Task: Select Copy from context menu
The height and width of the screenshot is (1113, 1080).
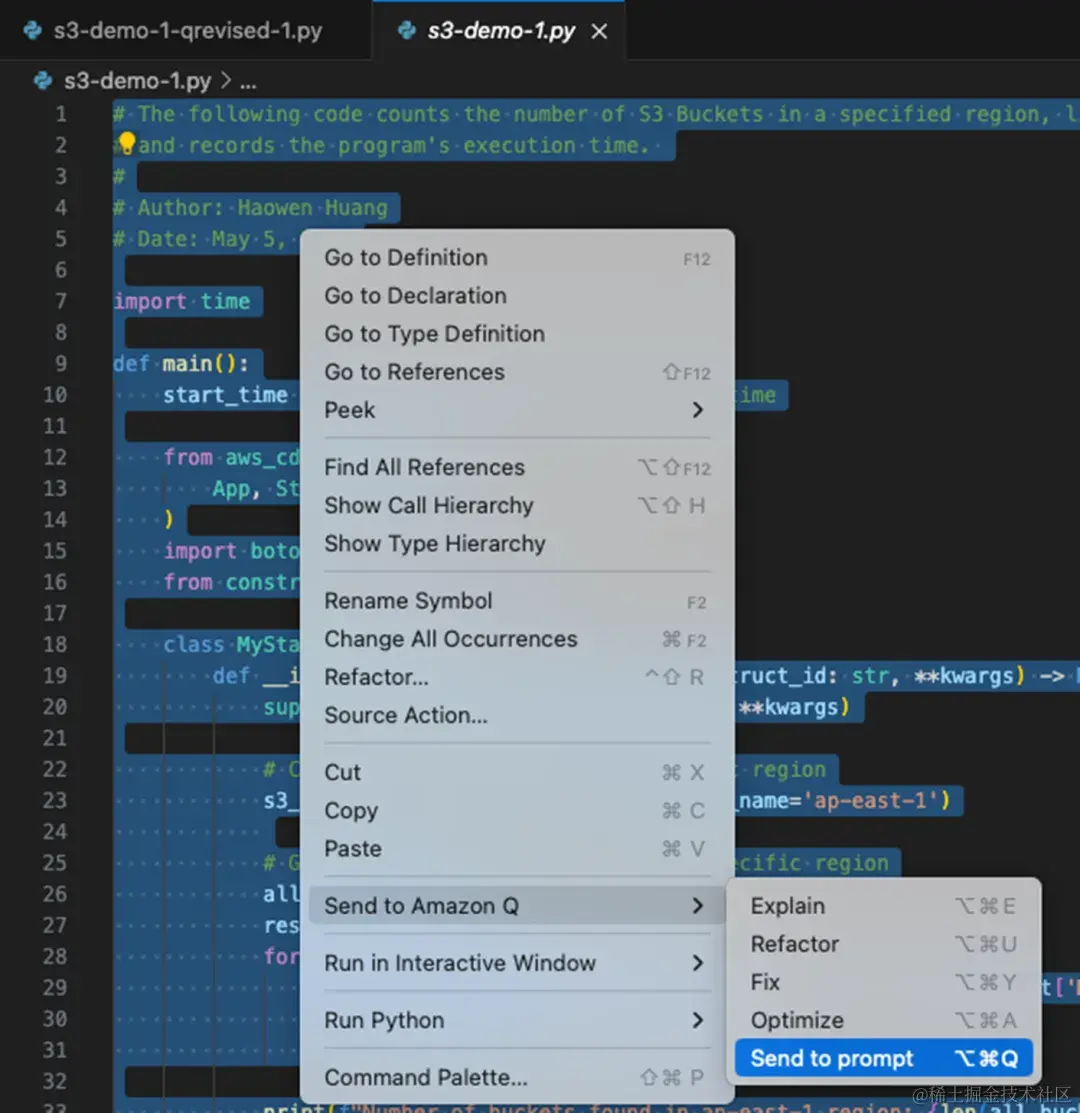Action: tap(517, 811)
